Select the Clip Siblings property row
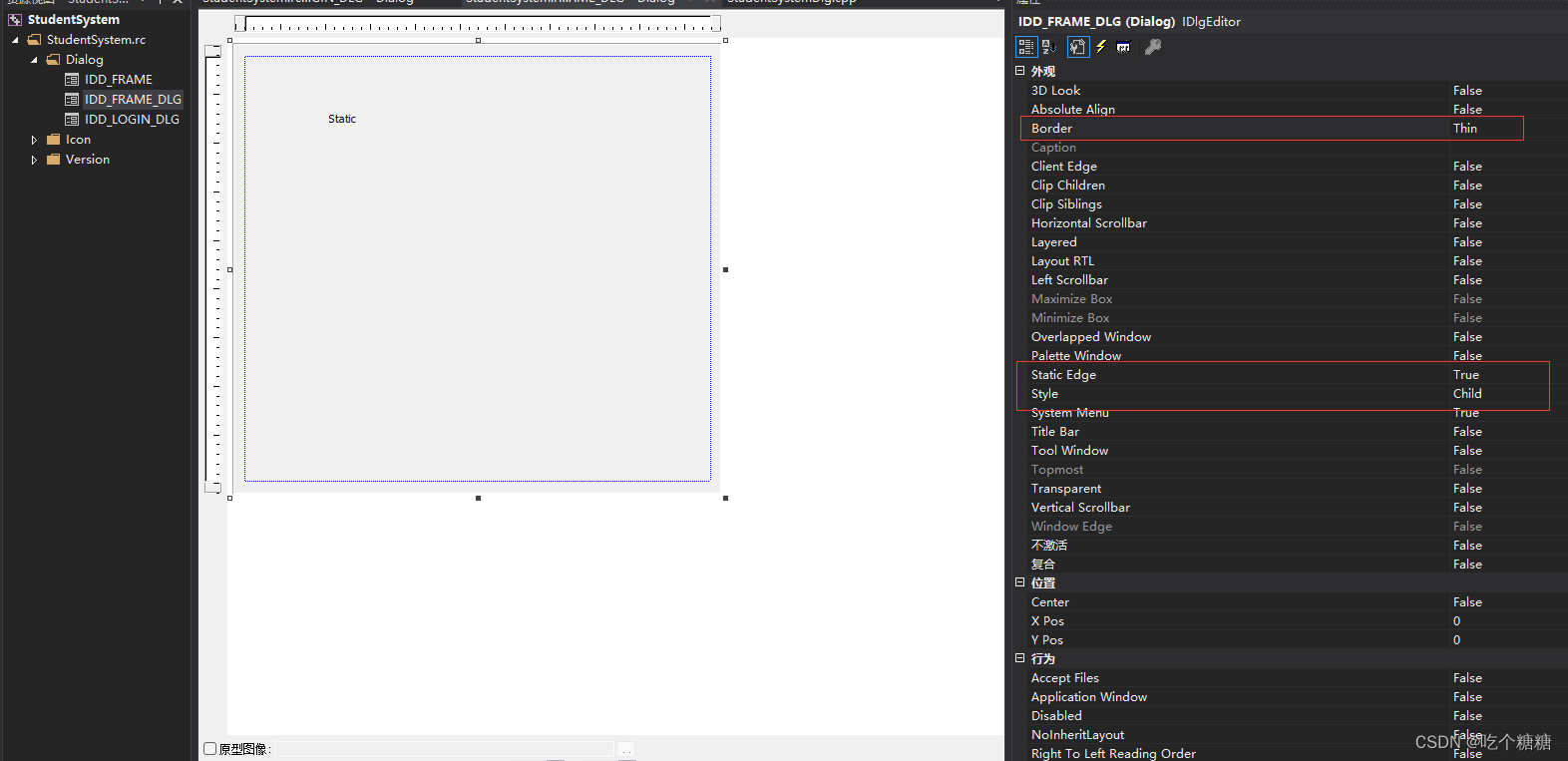 point(1298,204)
